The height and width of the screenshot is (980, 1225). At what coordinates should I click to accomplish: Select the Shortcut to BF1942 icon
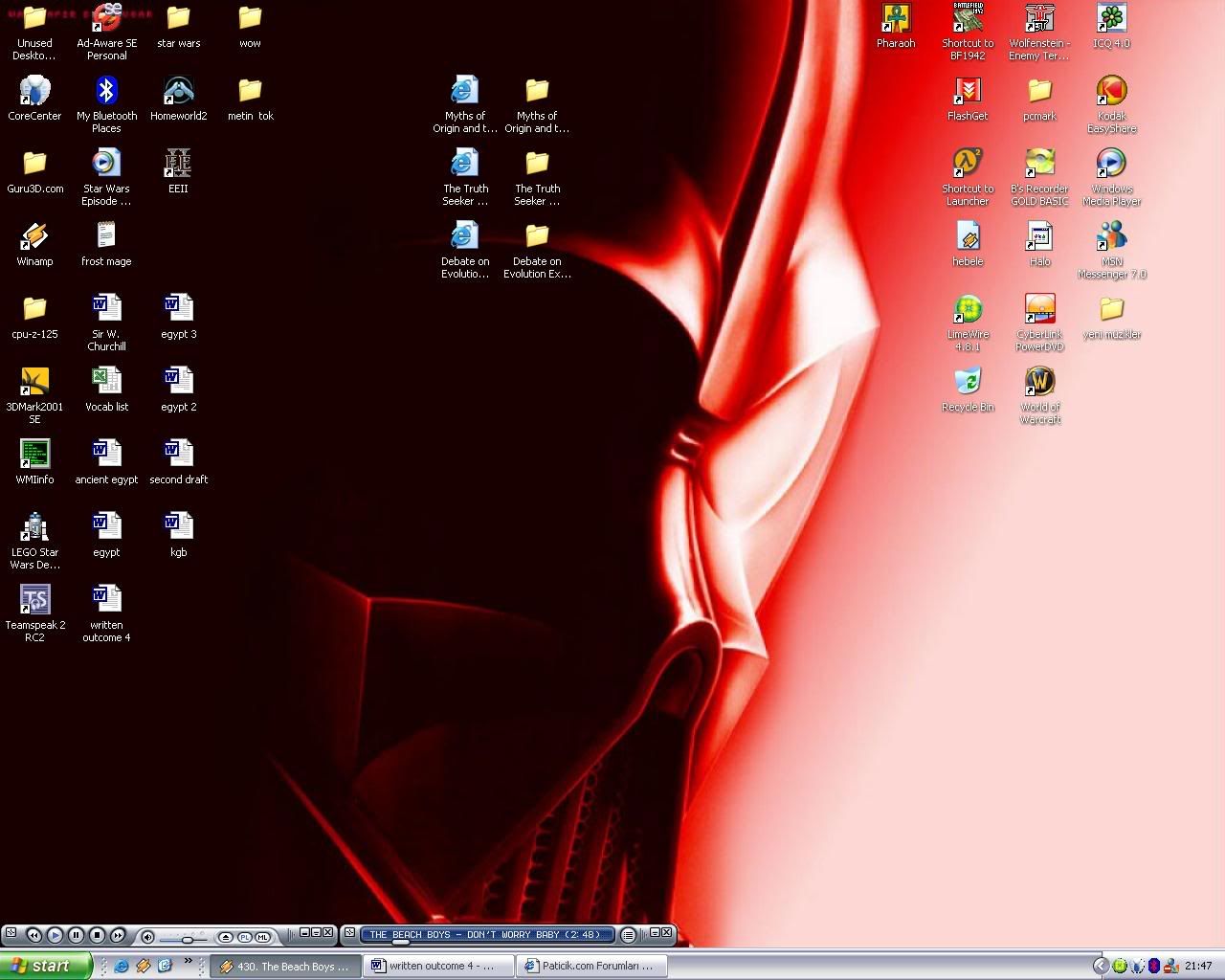pos(968,32)
